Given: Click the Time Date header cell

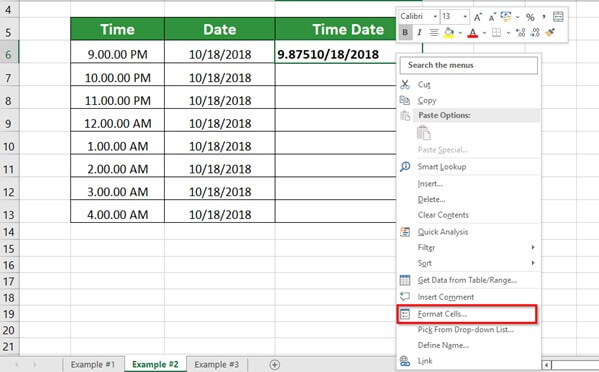Looking at the screenshot, I should point(335,29).
